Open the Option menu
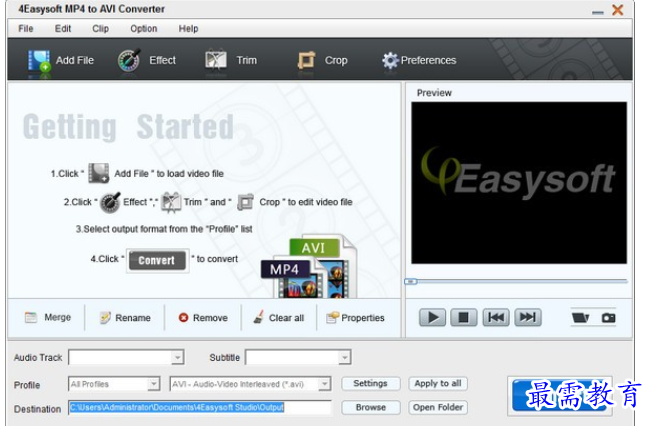This screenshot has width=650, height=426. point(143,29)
